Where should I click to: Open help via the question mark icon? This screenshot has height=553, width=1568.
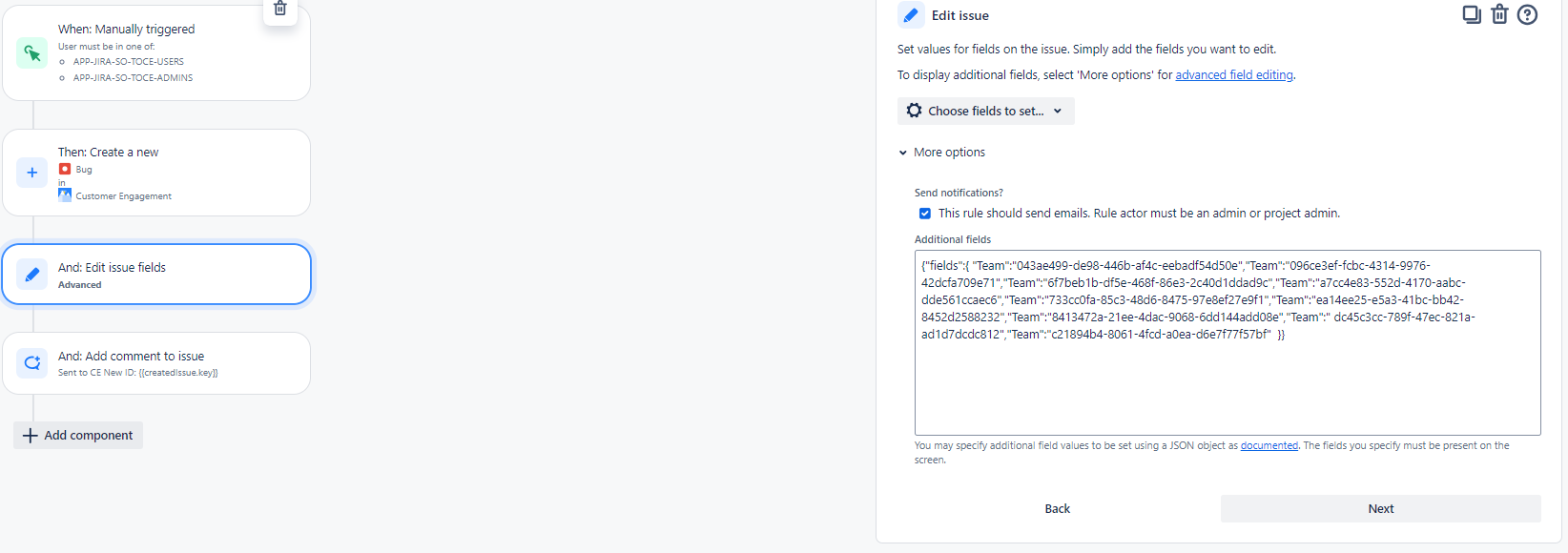1527,14
